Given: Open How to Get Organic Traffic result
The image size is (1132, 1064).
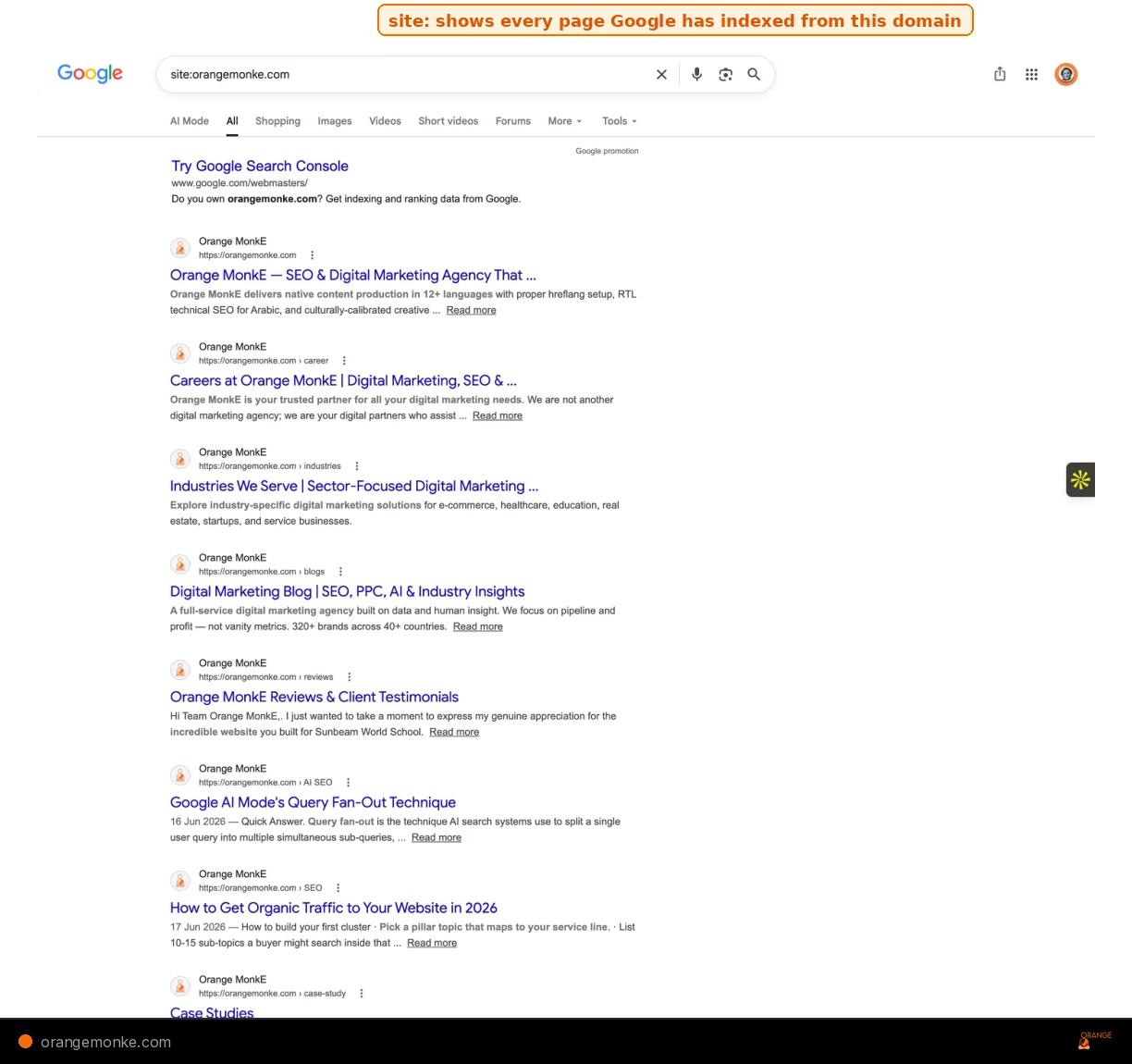Looking at the screenshot, I should (x=334, y=909).
